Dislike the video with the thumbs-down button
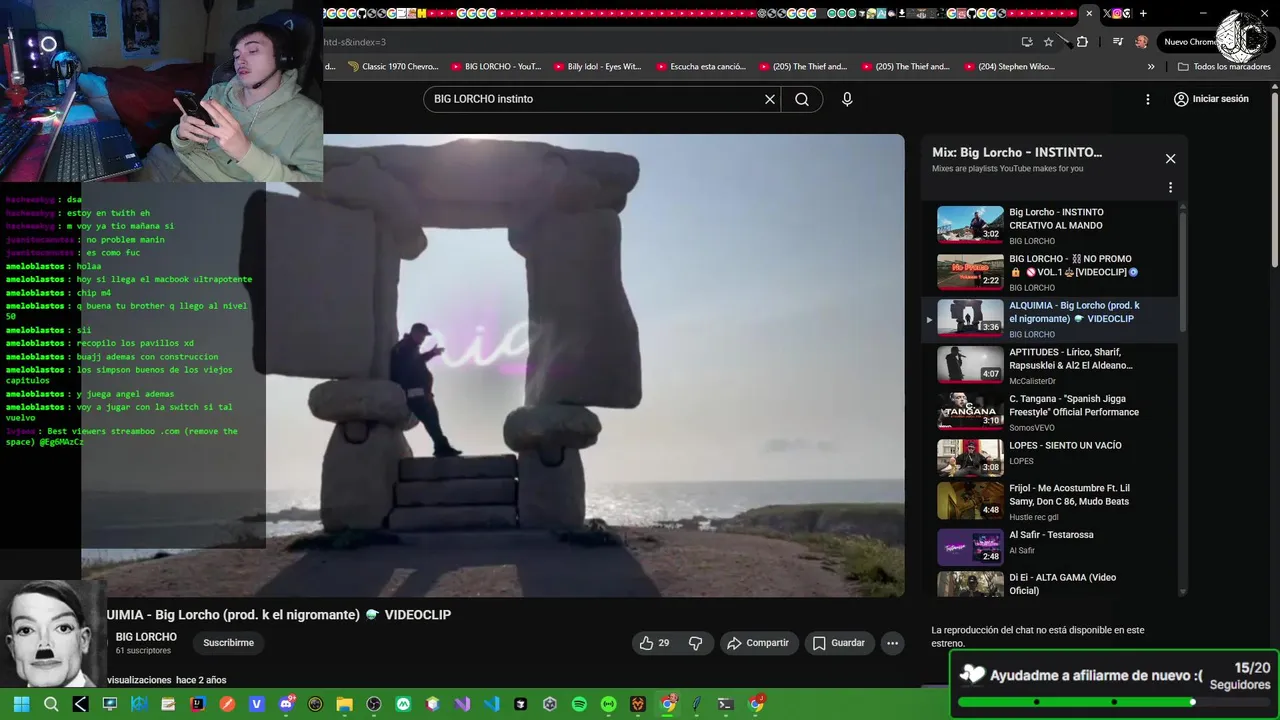 pyautogui.click(x=696, y=643)
